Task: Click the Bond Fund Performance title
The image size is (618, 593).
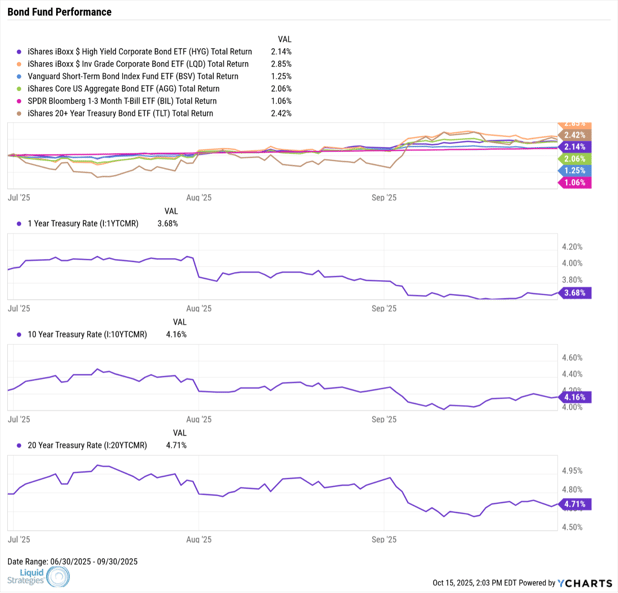Action: 60,12
